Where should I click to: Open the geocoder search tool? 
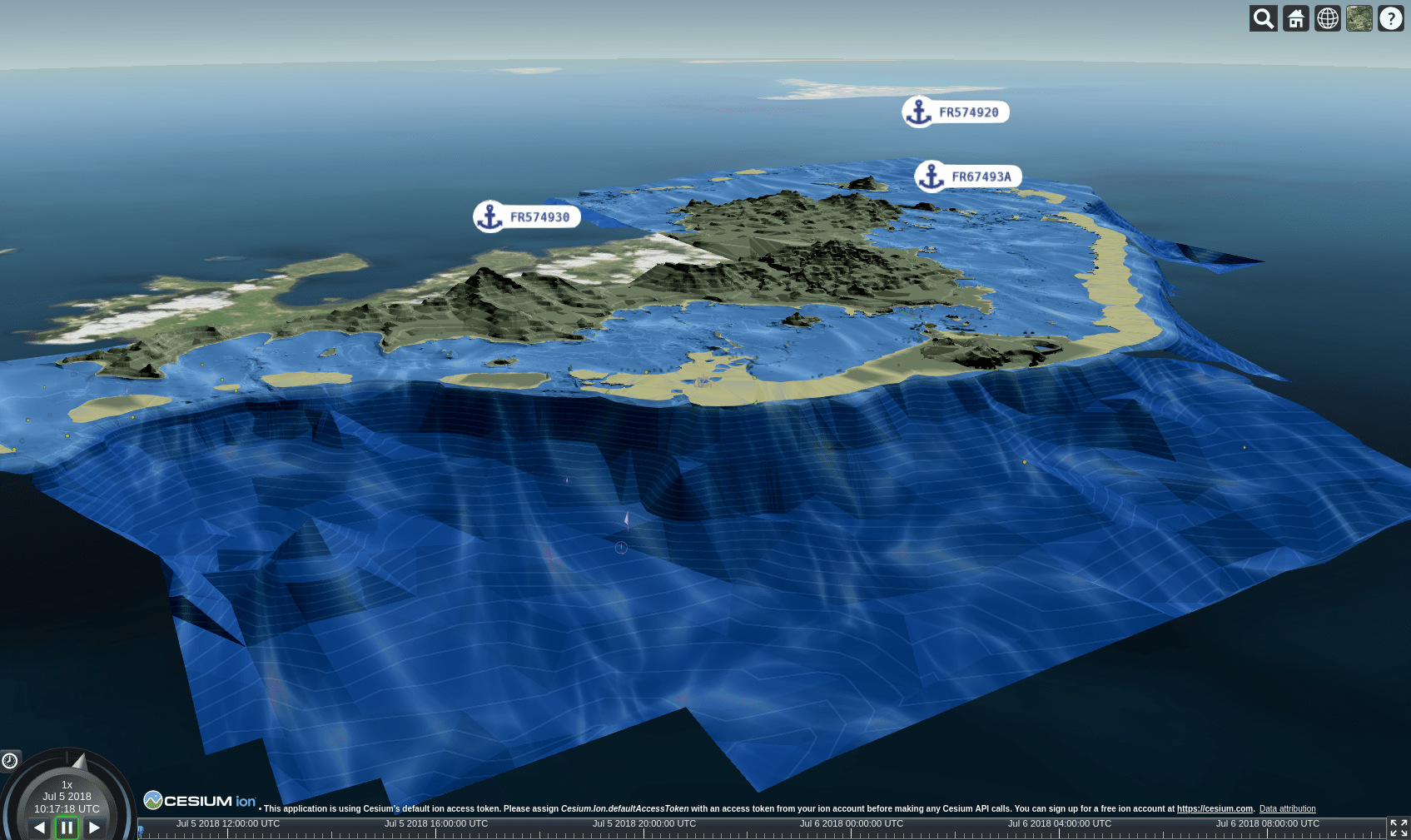pos(1263,18)
